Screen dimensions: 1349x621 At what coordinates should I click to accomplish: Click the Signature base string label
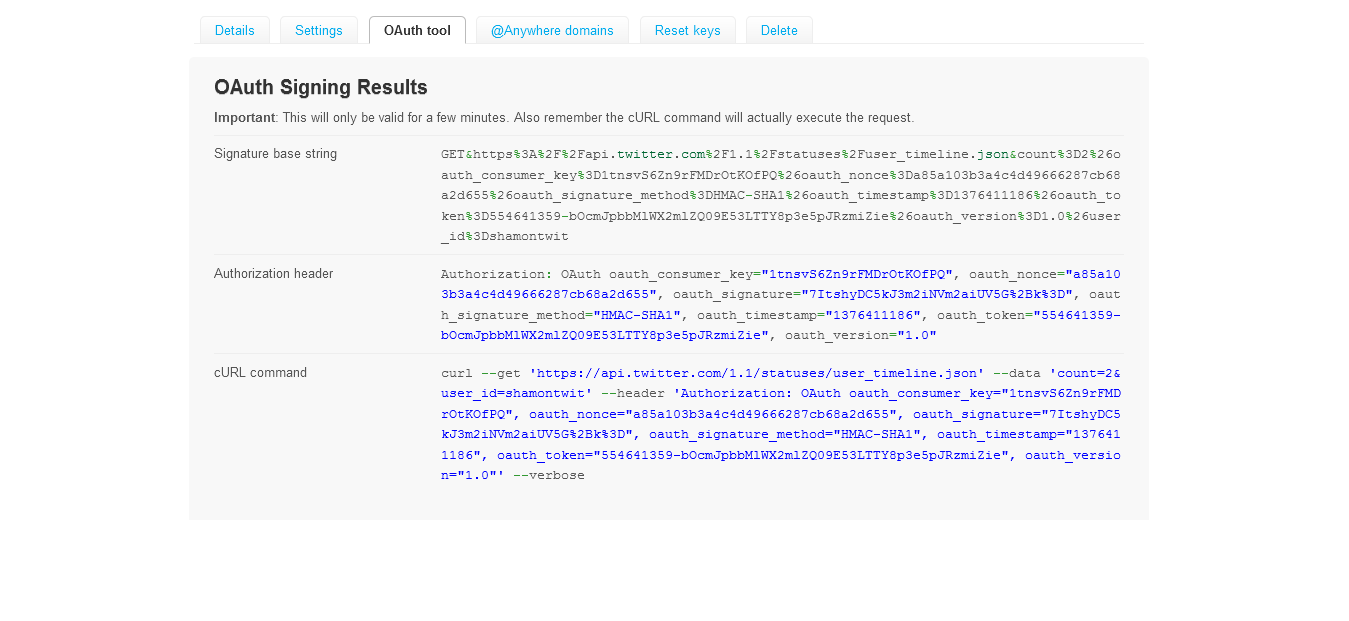(275, 154)
